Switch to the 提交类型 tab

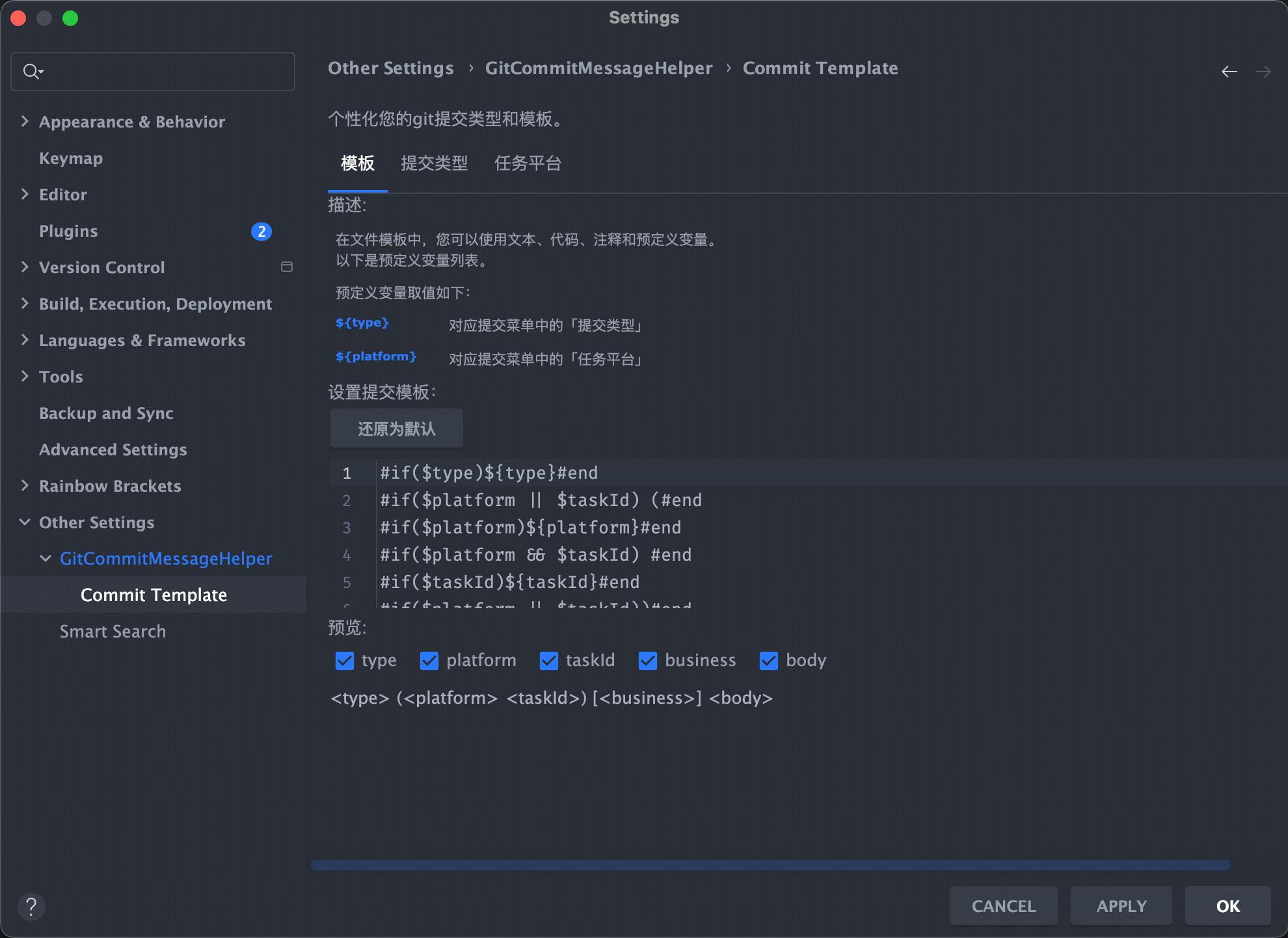434,163
